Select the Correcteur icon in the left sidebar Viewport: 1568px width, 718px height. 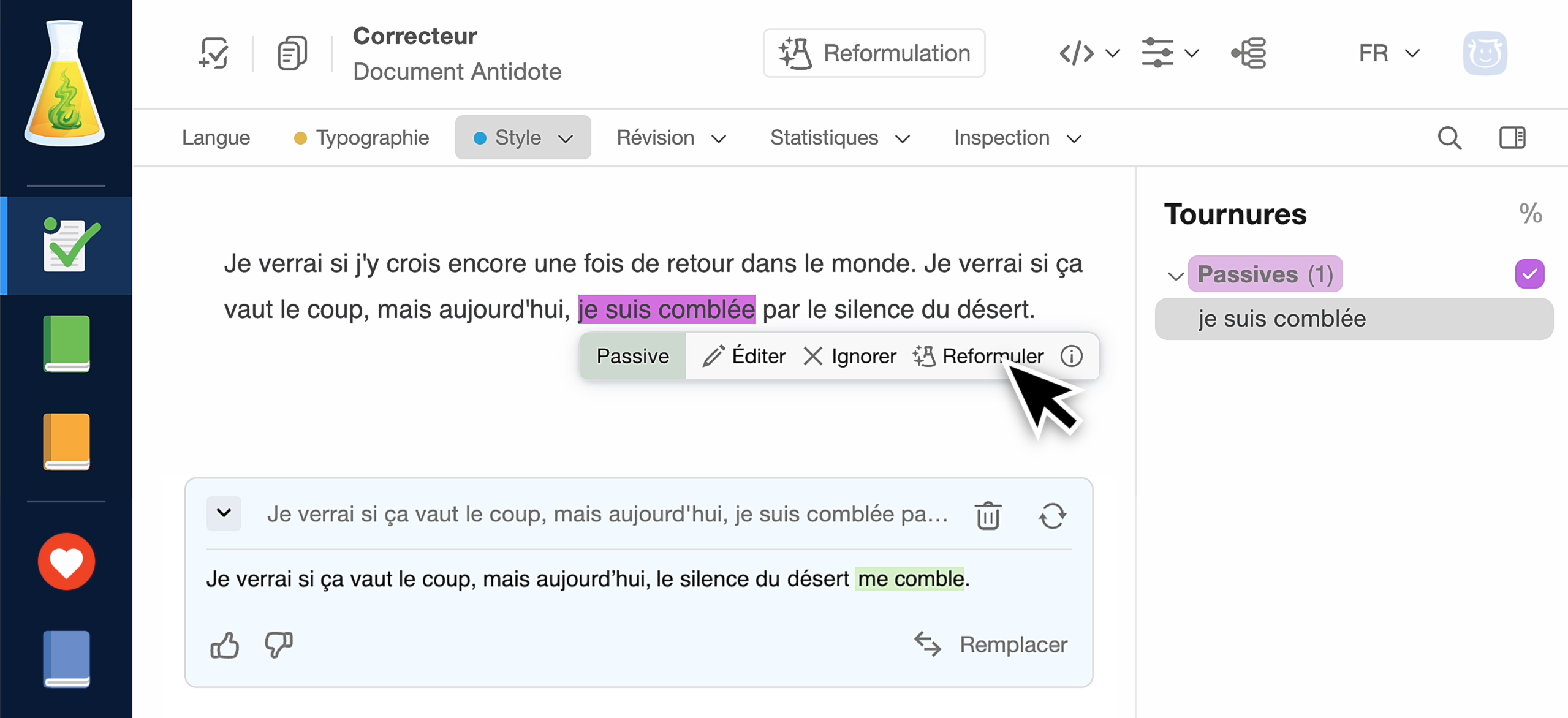click(66, 244)
